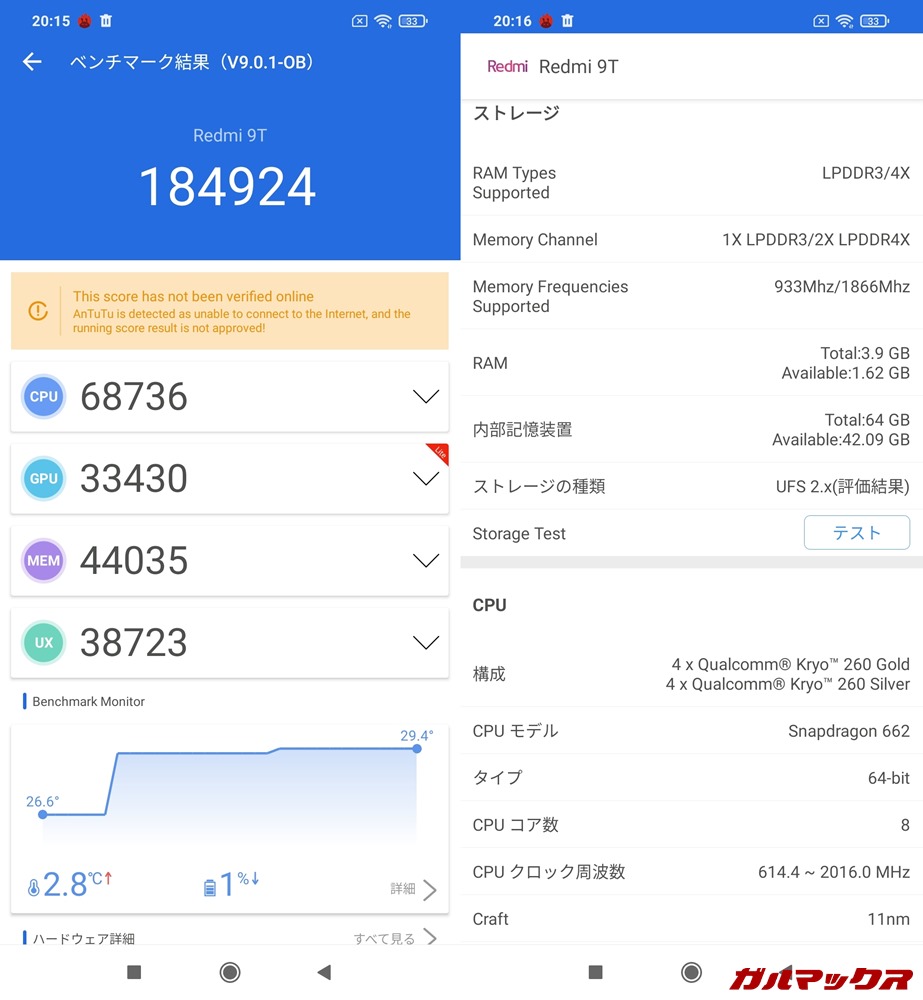Select the 29.4° point on temperature graph
The height and width of the screenshot is (1000, 923).
[x=415, y=748]
